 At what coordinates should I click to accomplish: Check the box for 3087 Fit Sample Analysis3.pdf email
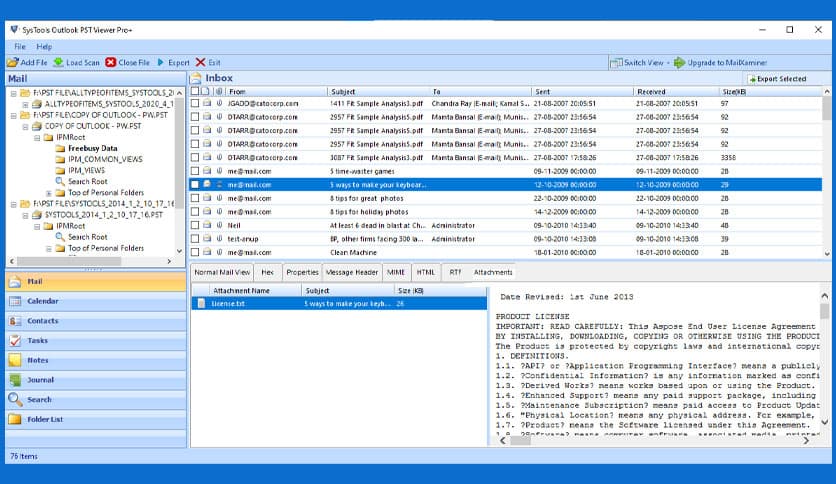[195, 157]
